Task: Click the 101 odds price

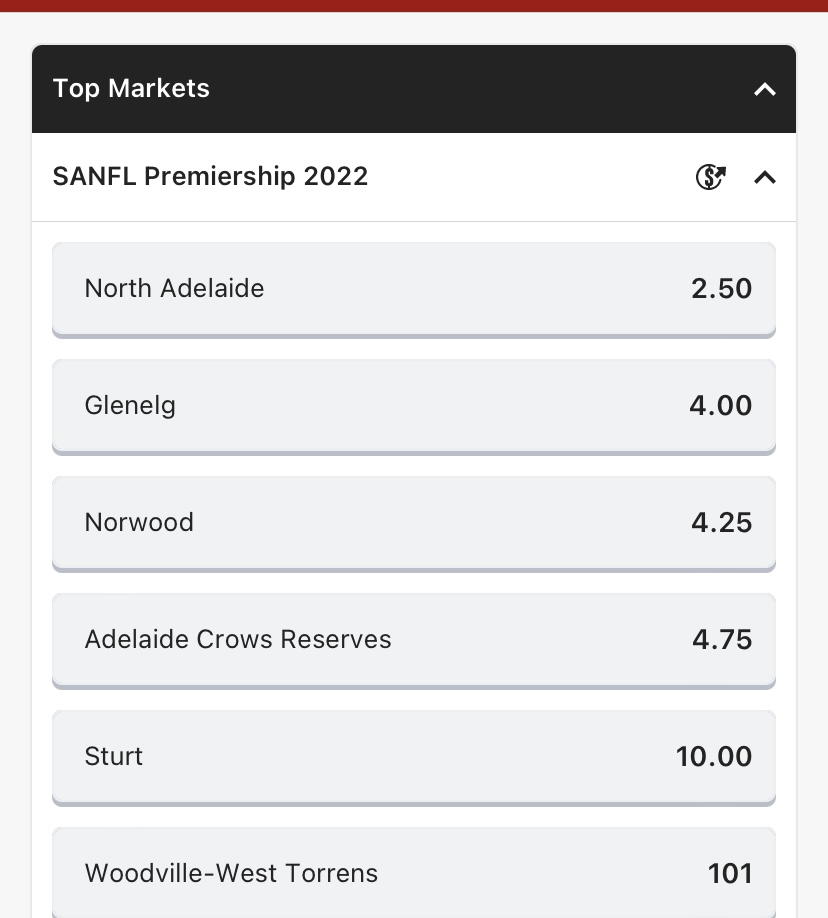Action: (x=730, y=873)
